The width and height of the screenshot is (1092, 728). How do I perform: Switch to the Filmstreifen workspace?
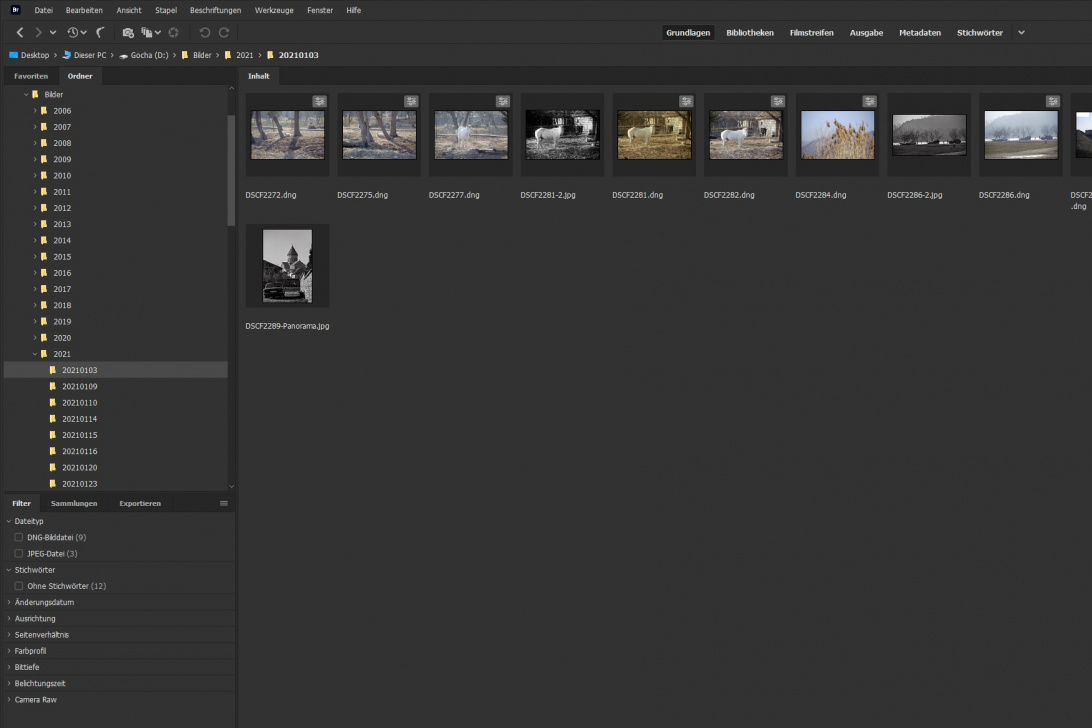pos(809,33)
